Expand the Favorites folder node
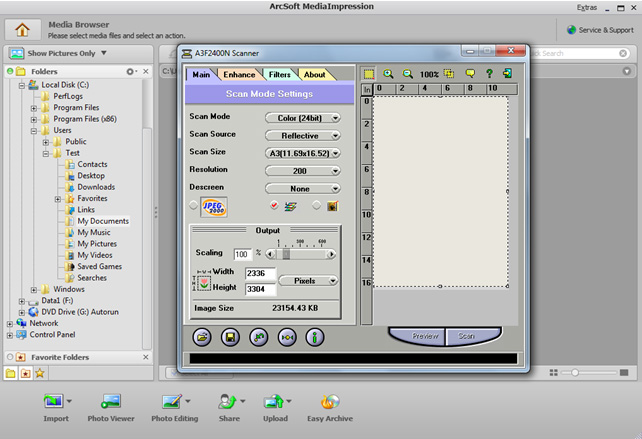This screenshot has width=642, height=439. click(x=58, y=199)
